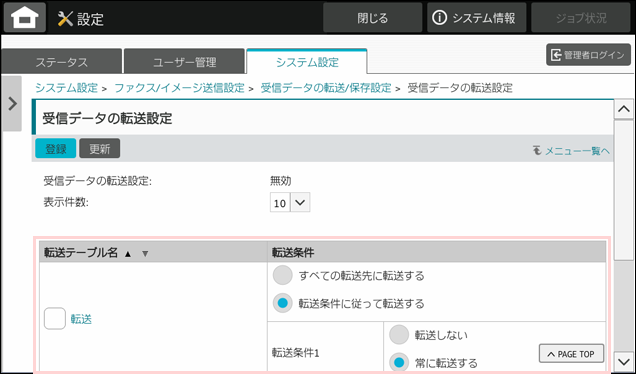This screenshot has height=374, width=636.
Task: Click the administrator login door icon
Action: (x=556, y=55)
